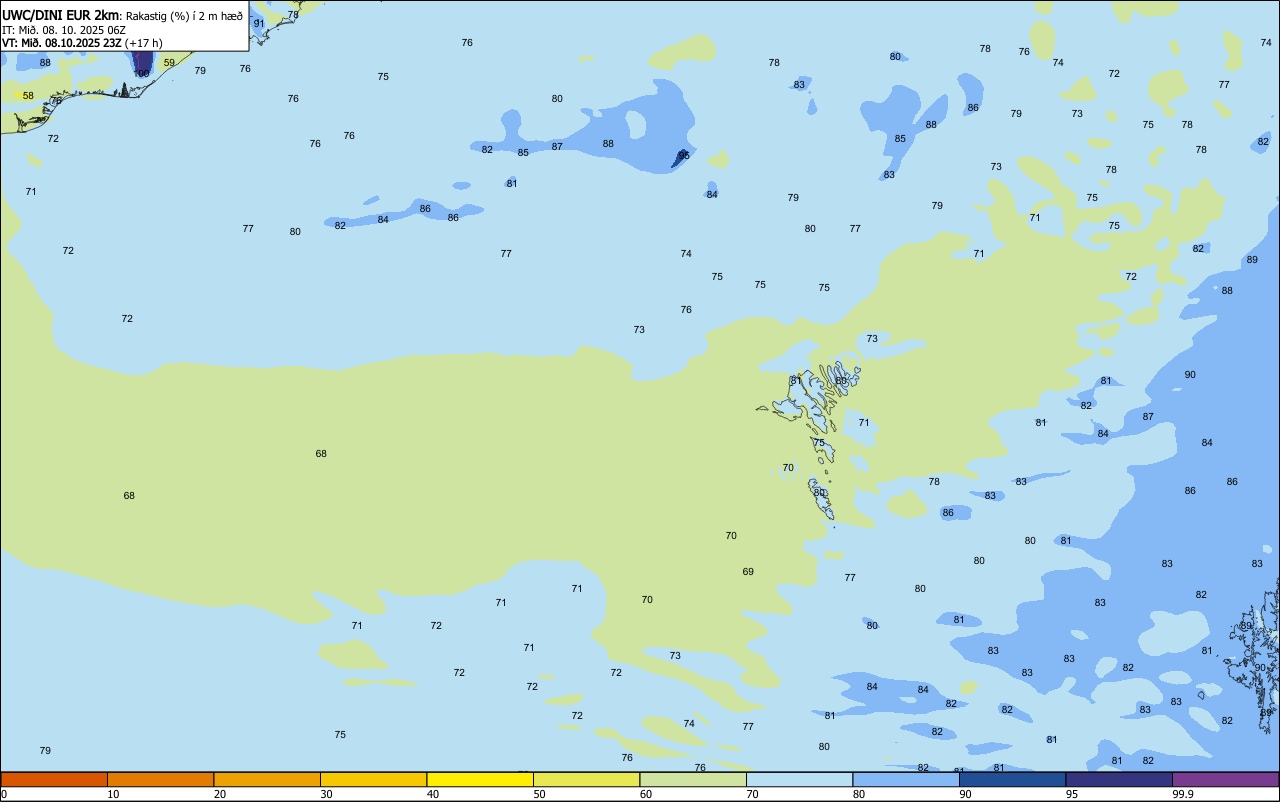Click the "69" humidity value on the map
Viewport: 1280px width, 802px height.
click(x=748, y=572)
